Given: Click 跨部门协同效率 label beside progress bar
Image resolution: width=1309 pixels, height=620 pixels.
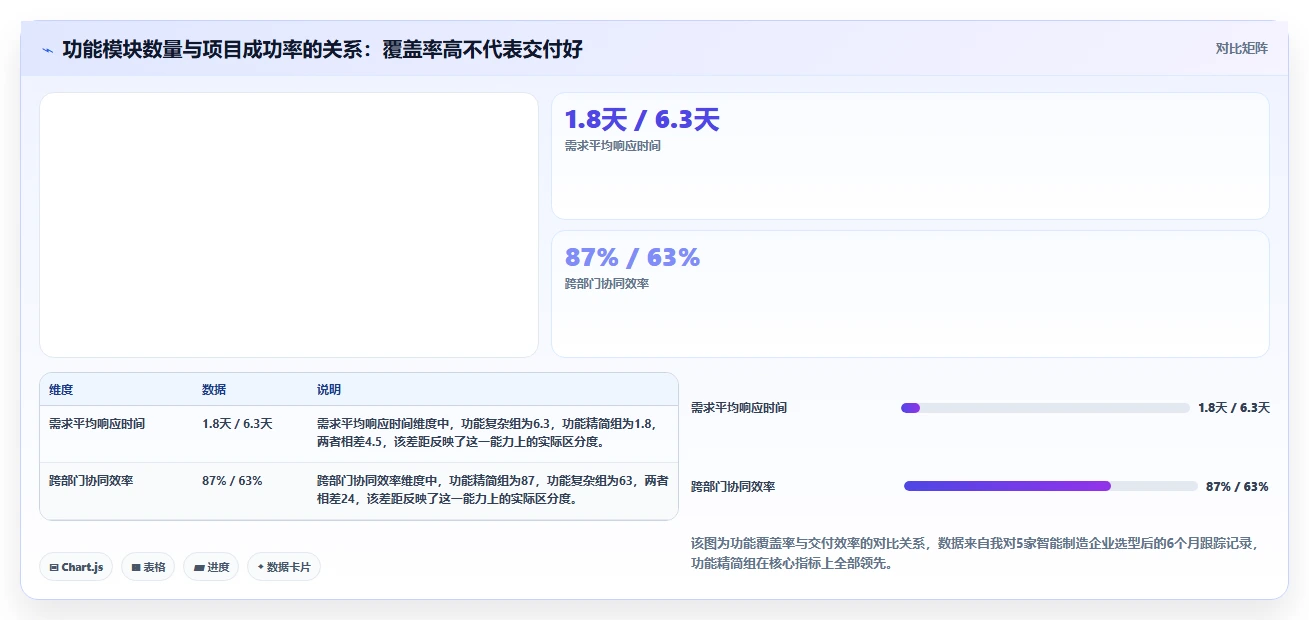Looking at the screenshot, I should click(733, 487).
